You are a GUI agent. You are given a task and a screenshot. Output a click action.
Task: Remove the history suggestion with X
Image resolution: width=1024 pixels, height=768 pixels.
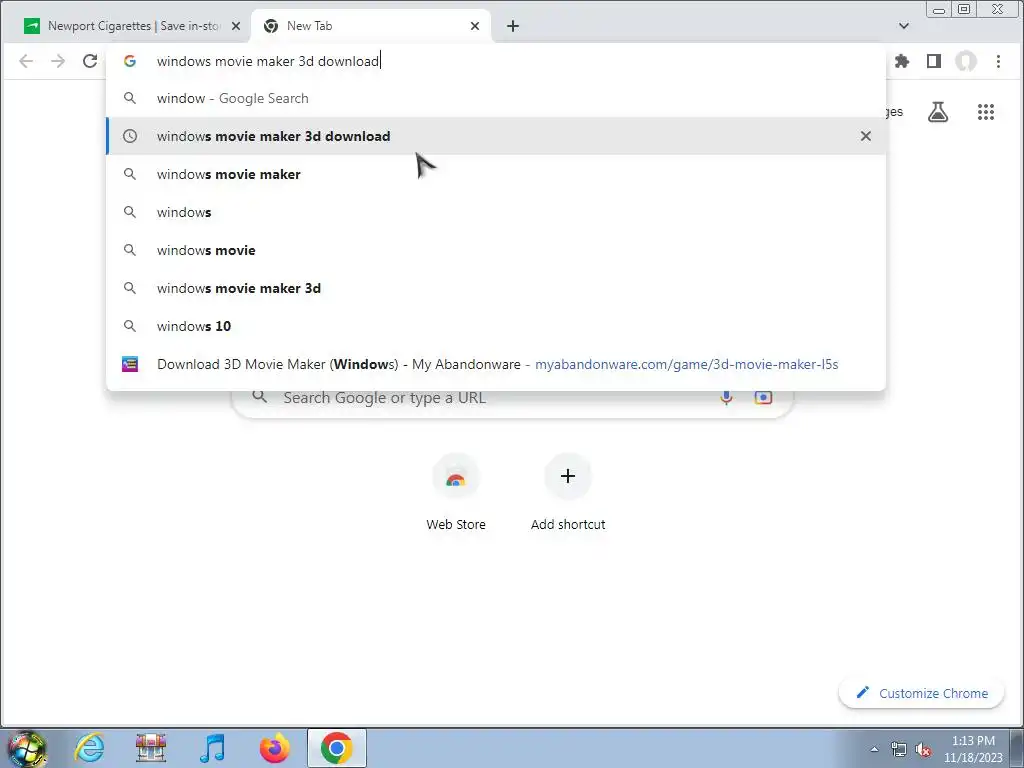pos(865,136)
